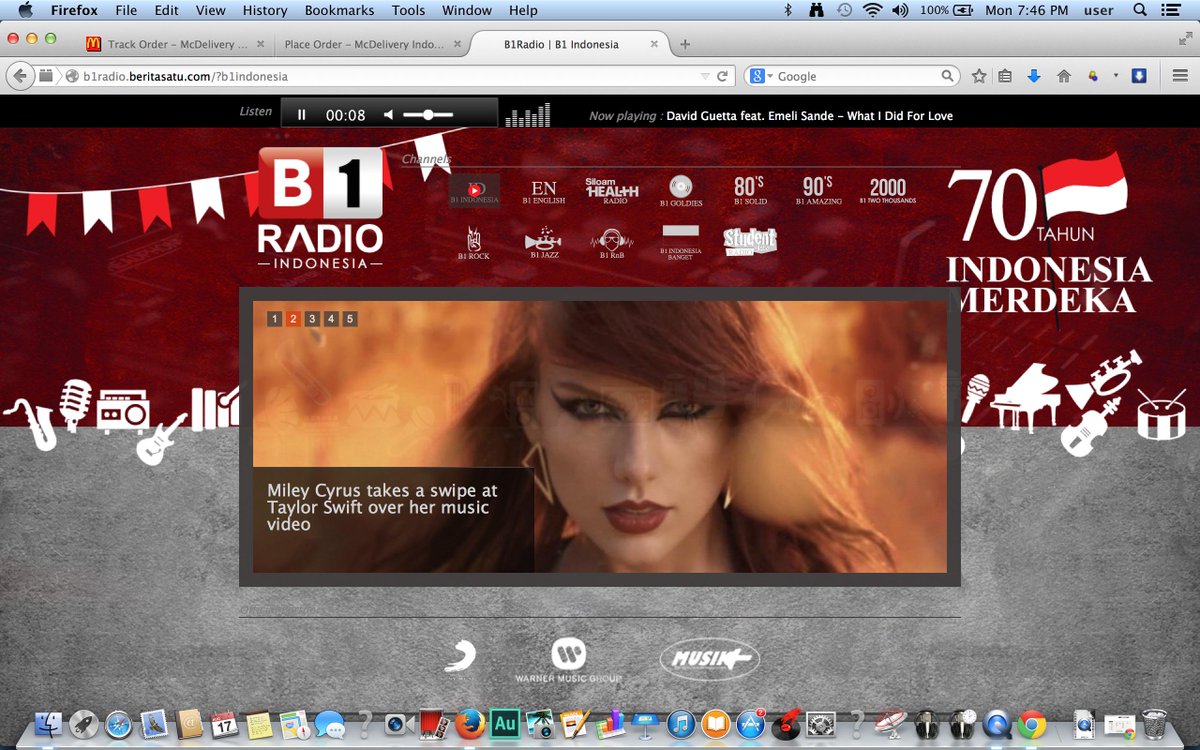Click the dark blue download add-on icon
This screenshot has width=1200, height=750.
[x=1138, y=76]
